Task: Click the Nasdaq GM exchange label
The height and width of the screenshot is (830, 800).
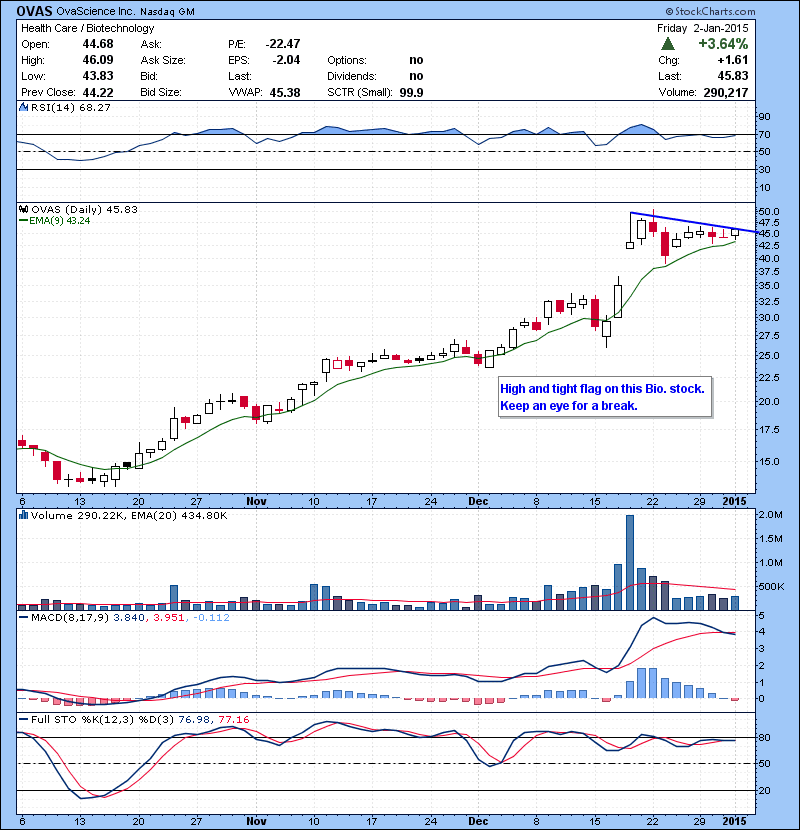Action: click(x=167, y=12)
